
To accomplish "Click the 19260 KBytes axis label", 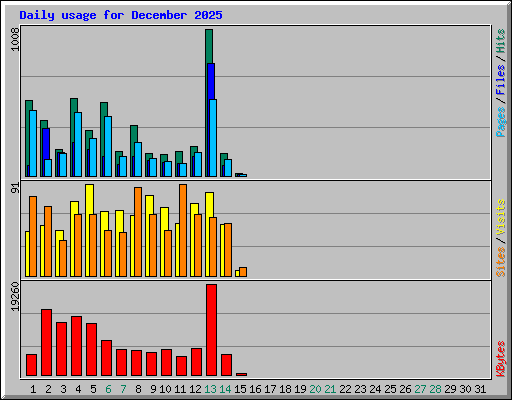I will point(15,297).
